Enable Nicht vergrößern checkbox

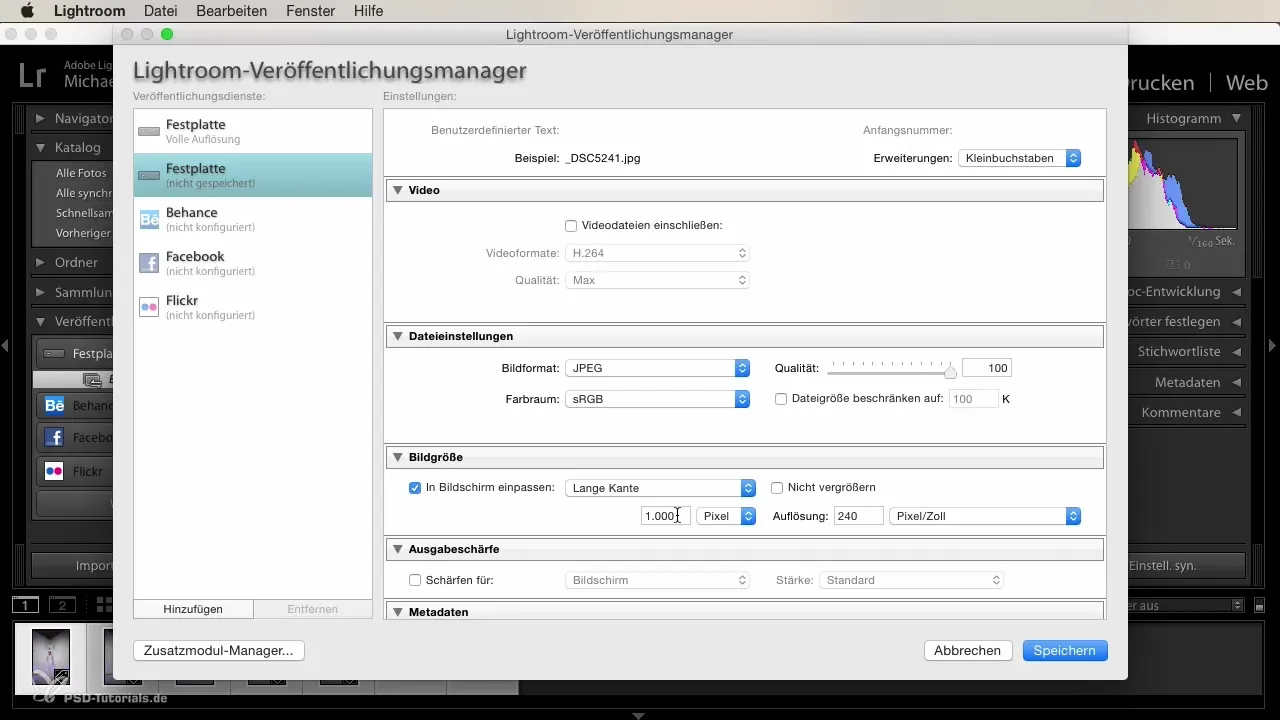click(x=777, y=488)
